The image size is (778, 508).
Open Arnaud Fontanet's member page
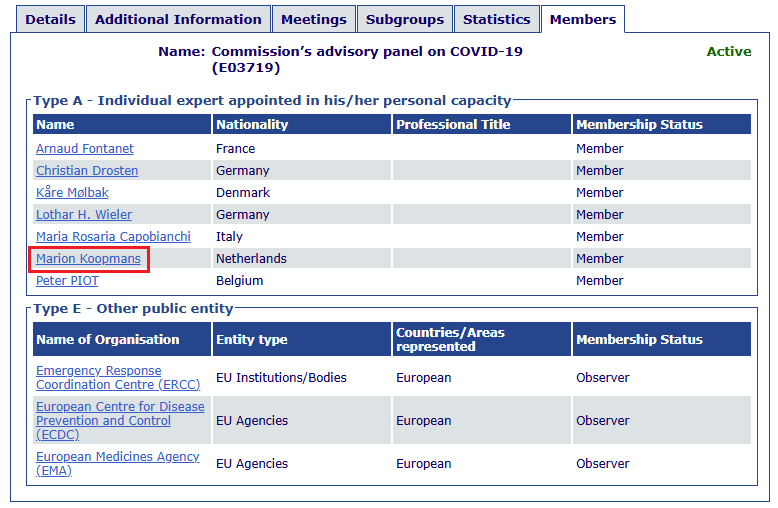click(85, 149)
